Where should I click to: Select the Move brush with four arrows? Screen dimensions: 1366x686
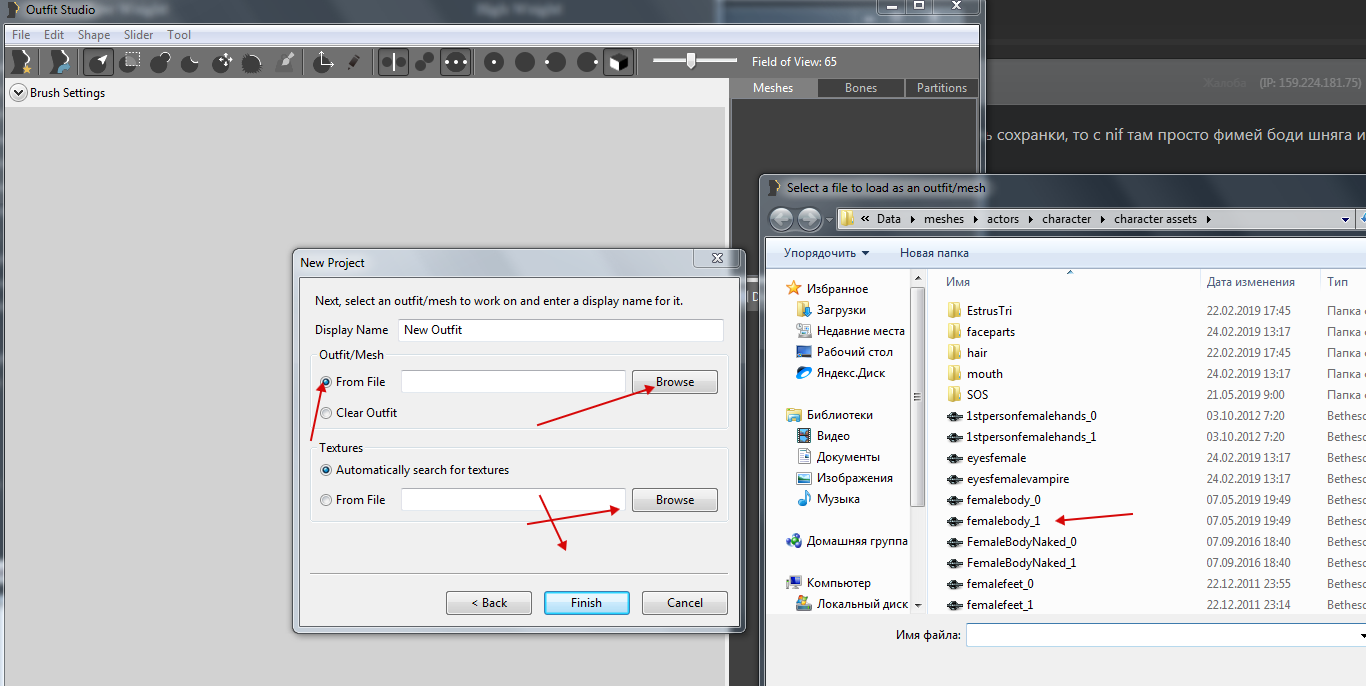[x=223, y=62]
